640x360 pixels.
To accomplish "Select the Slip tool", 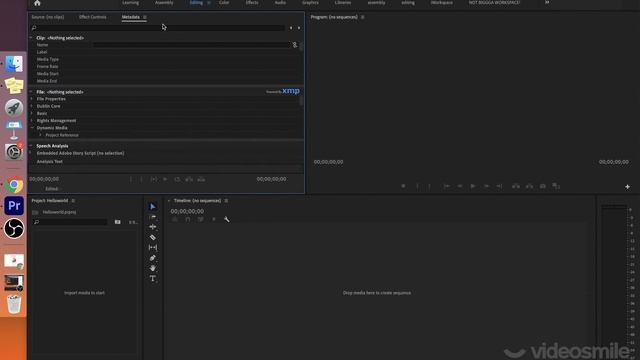I will (153, 247).
